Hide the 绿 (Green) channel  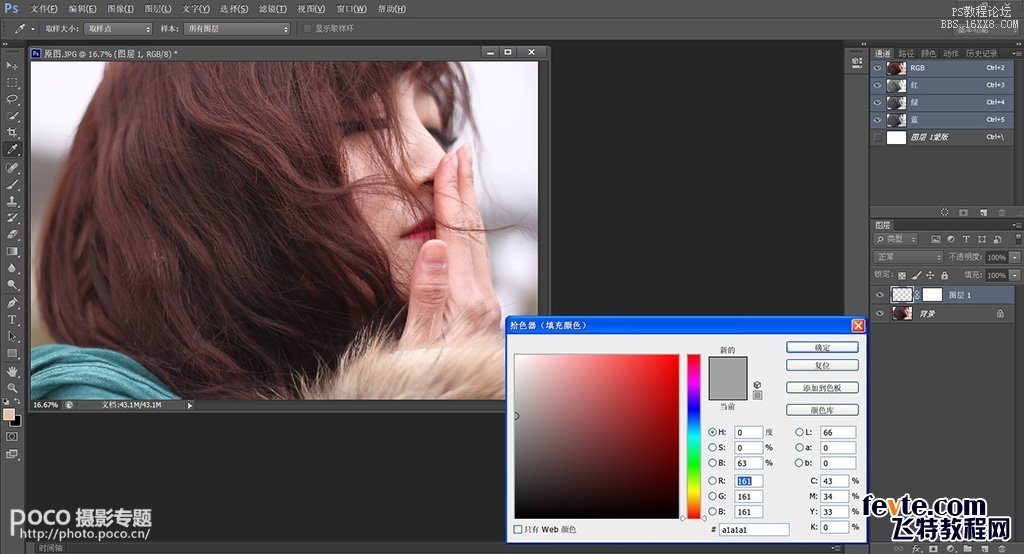click(x=877, y=103)
